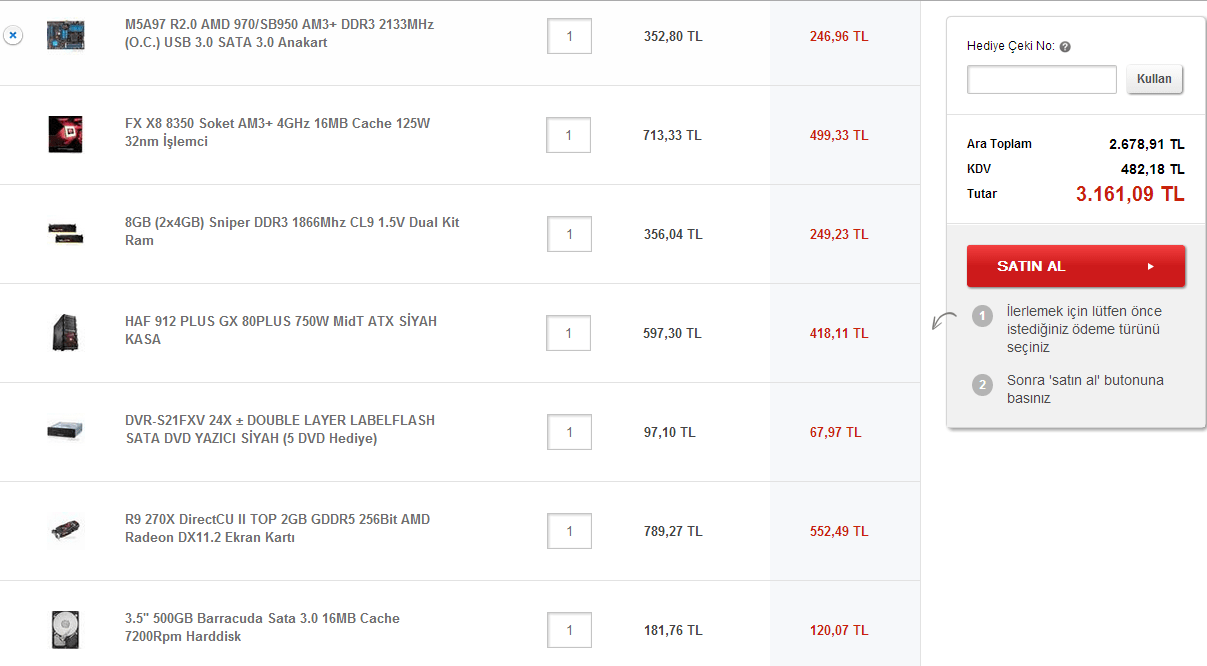
Task: Focus the Hediye Çeki No input field
Action: click(1041, 80)
